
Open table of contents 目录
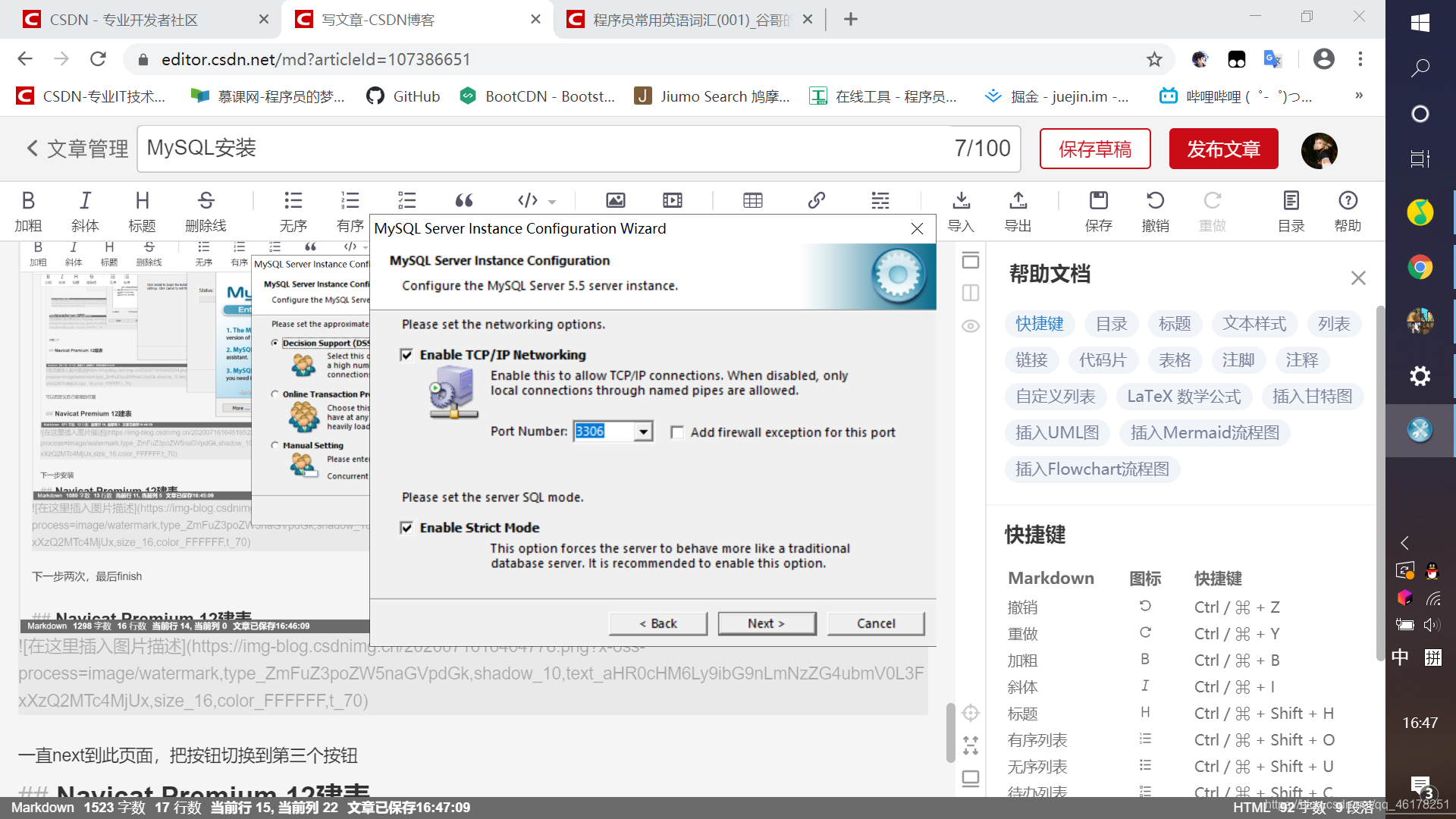tap(1291, 211)
